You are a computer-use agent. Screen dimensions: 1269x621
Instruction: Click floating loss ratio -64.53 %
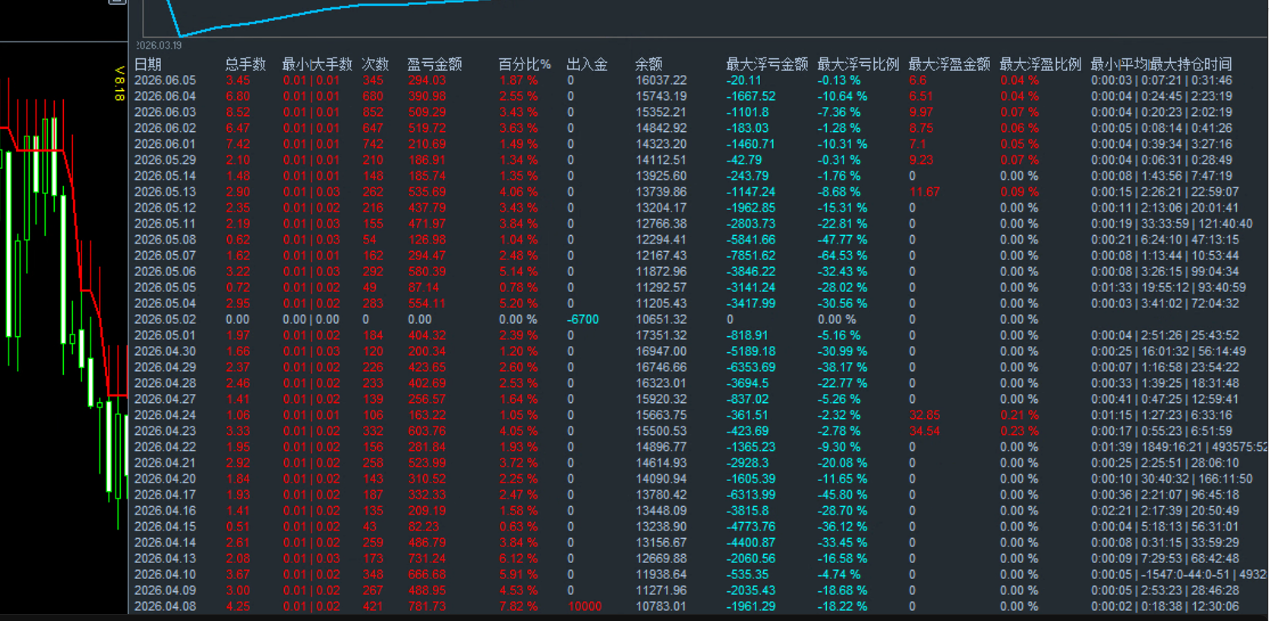tap(842, 256)
